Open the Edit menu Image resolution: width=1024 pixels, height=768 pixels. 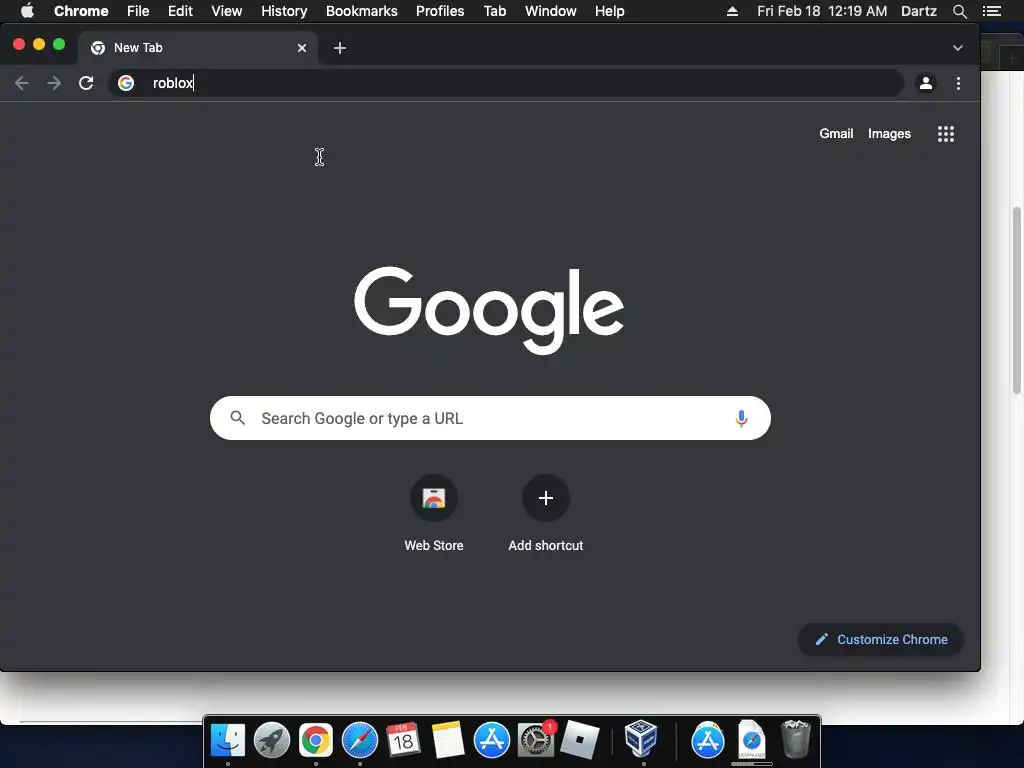tap(180, 11)
